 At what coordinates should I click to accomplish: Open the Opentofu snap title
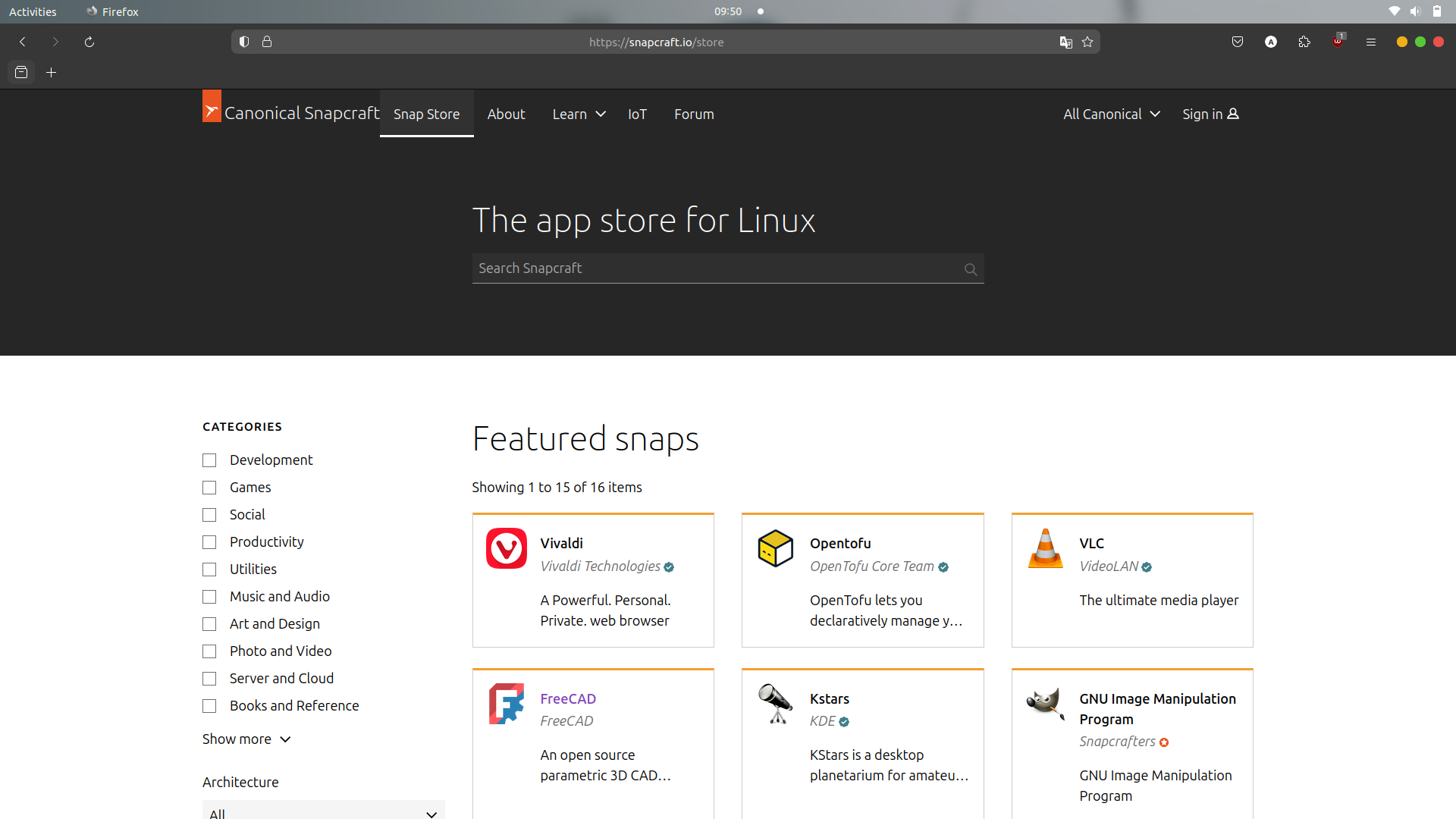840,543
